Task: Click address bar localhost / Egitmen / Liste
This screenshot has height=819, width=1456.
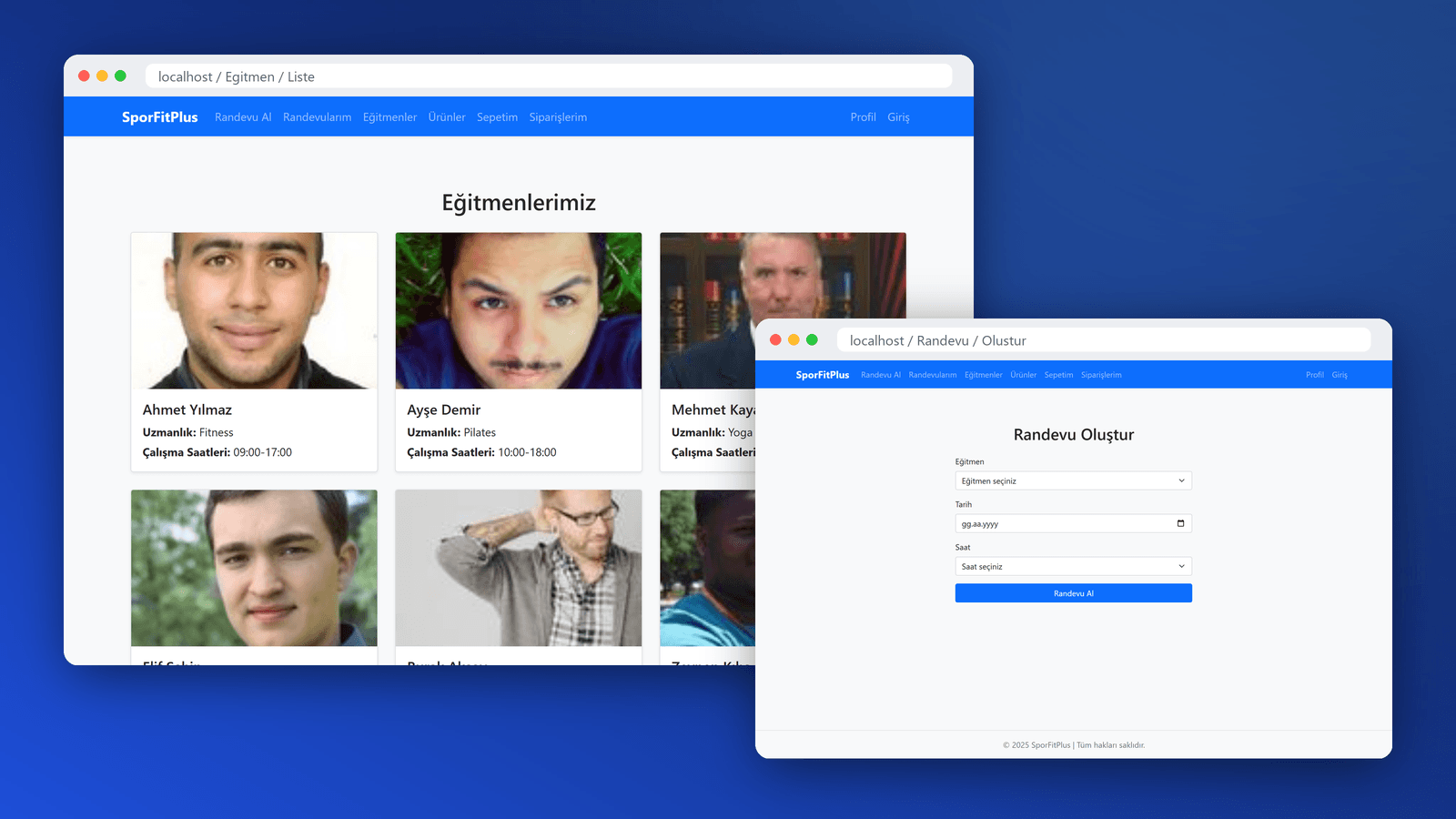Action: (549, 76)
